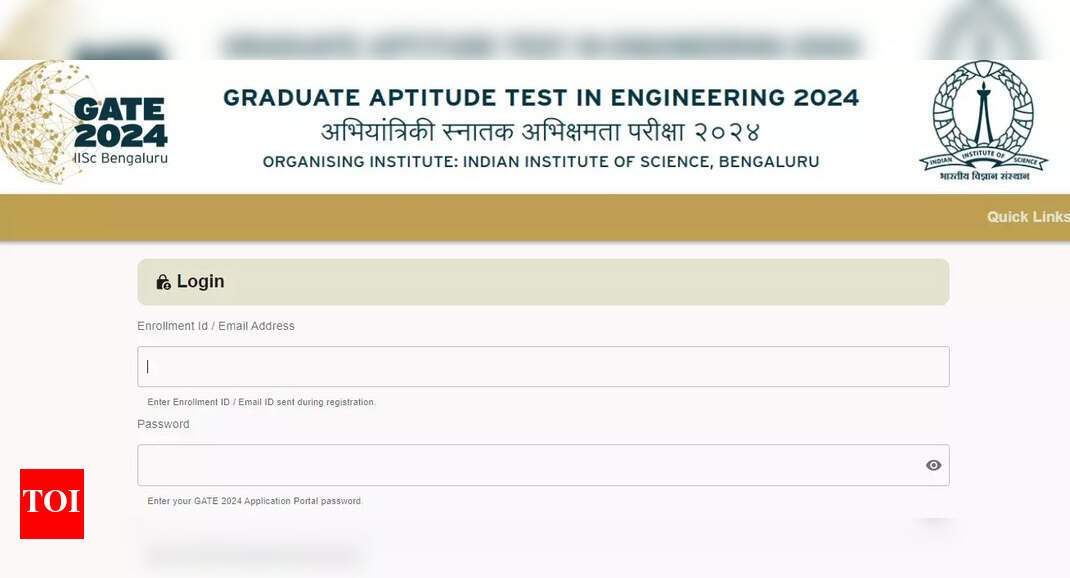Click the padlock icon beside Login heading
Viewport: 1070px width, 578px height.
[x=163, y=281]
